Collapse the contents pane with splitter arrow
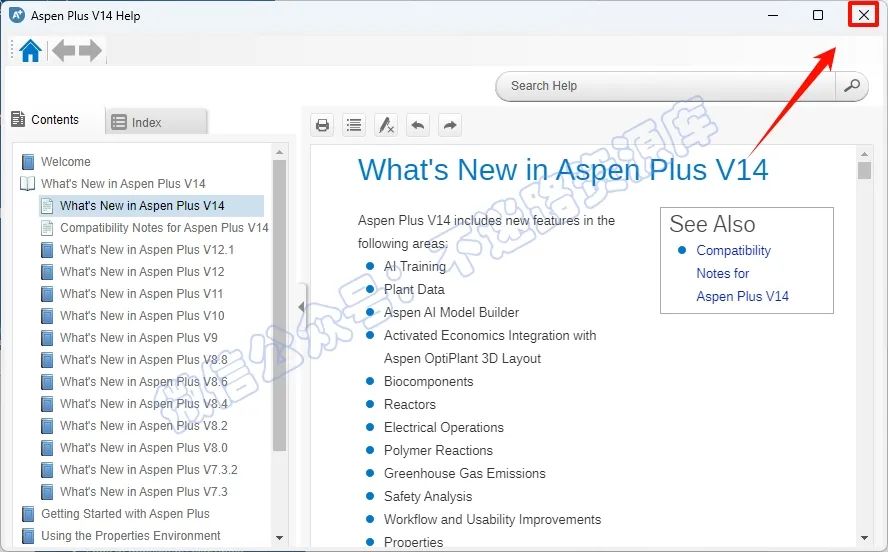 tap(301, 307)
